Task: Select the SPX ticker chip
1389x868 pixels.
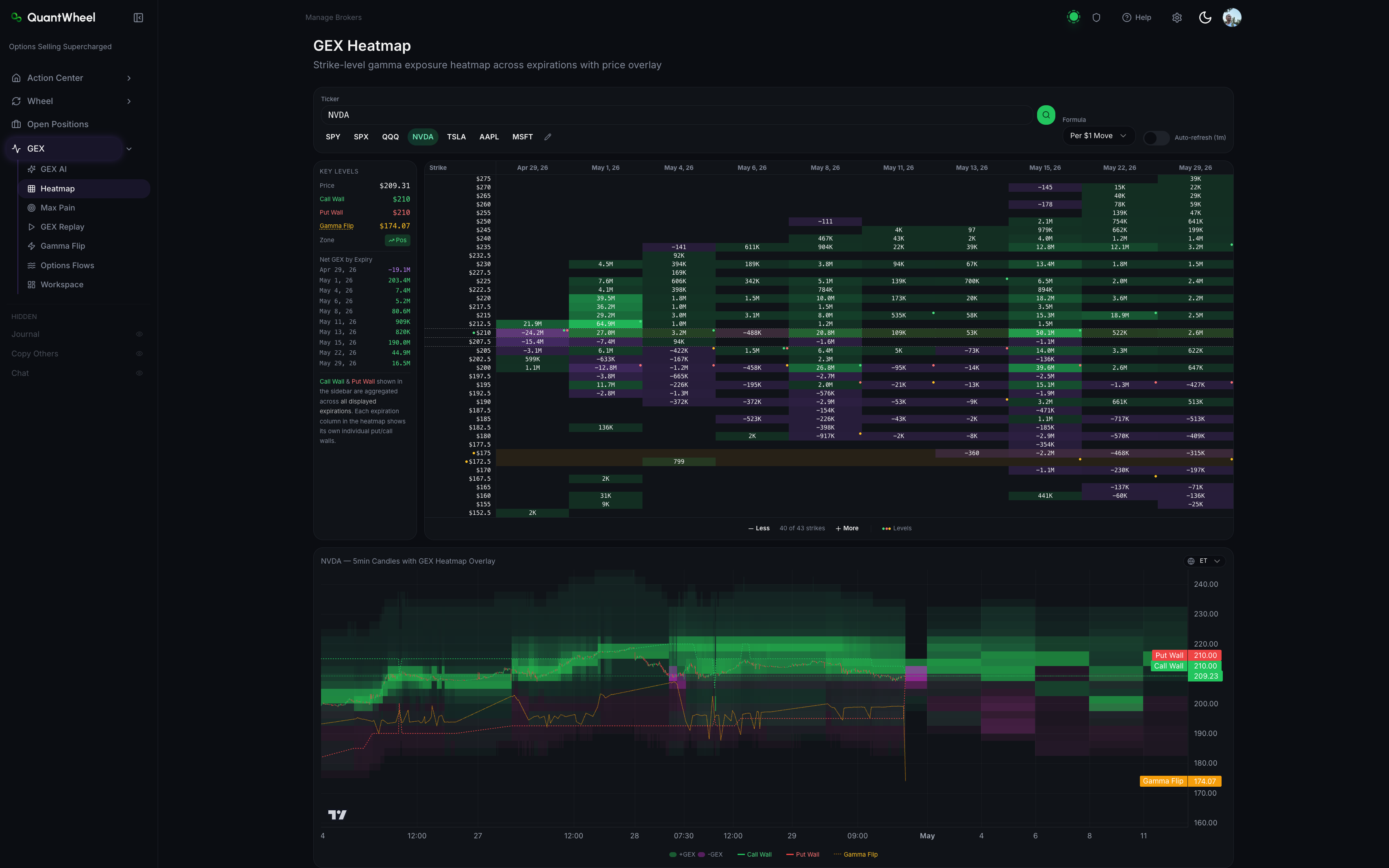Action: pyautogui.click(x=361, y=137)
